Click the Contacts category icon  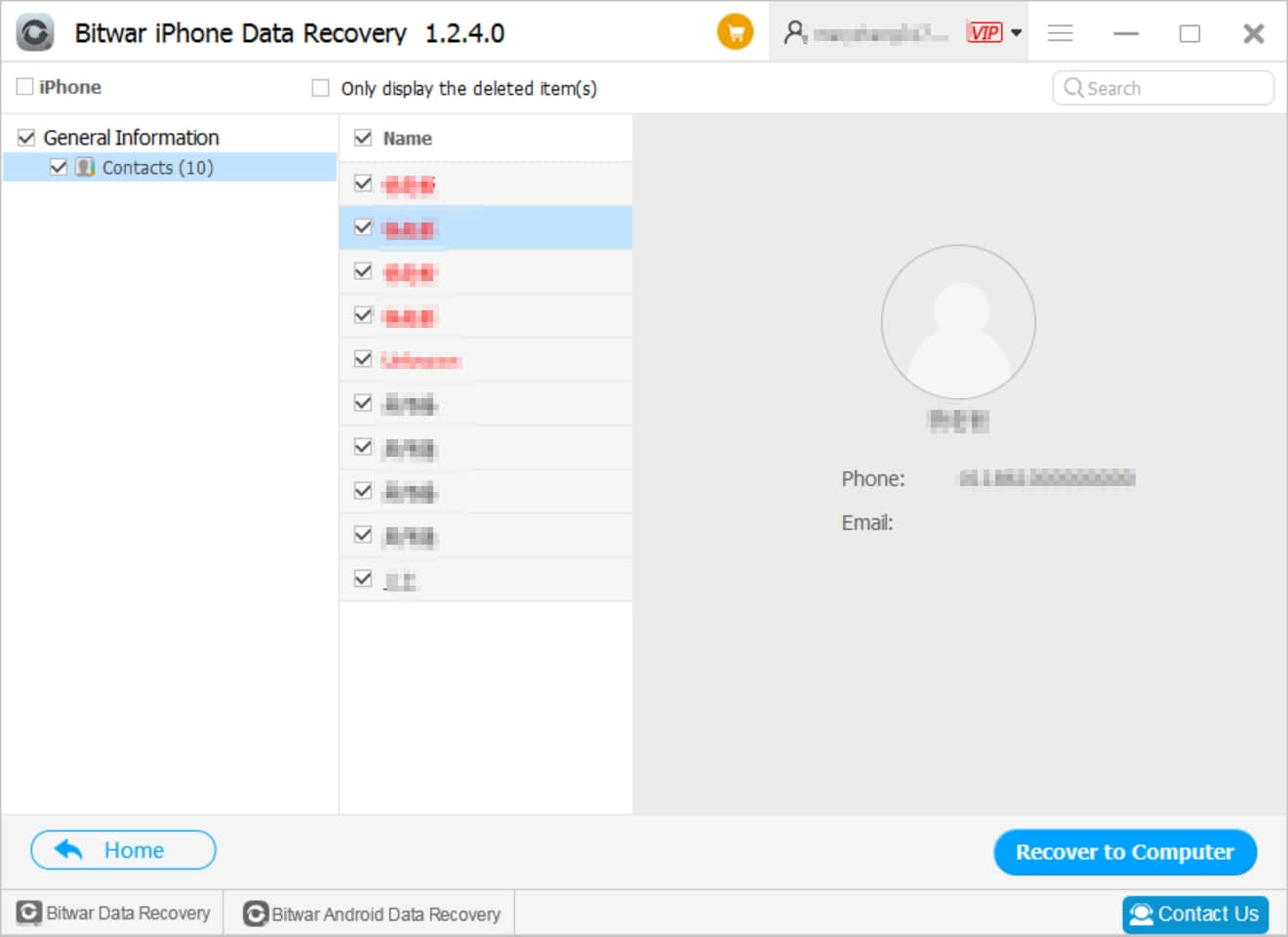pos(86,167)
